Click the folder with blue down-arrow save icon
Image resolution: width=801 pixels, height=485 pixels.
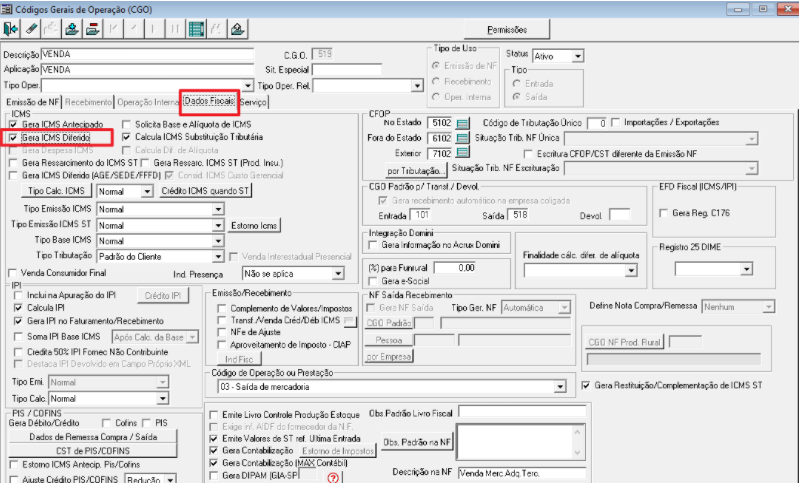click(x=72, y=29)
